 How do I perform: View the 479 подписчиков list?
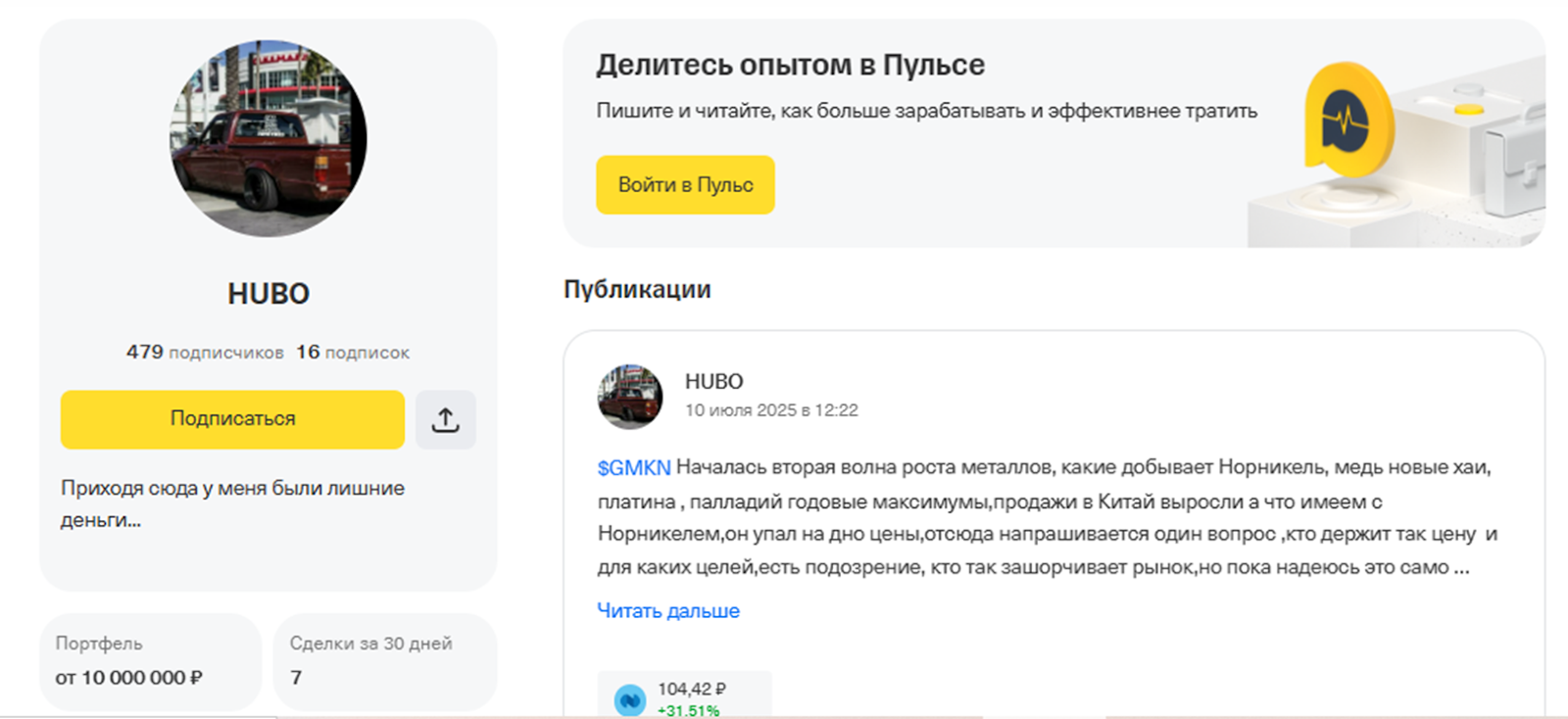click(205, 352)
